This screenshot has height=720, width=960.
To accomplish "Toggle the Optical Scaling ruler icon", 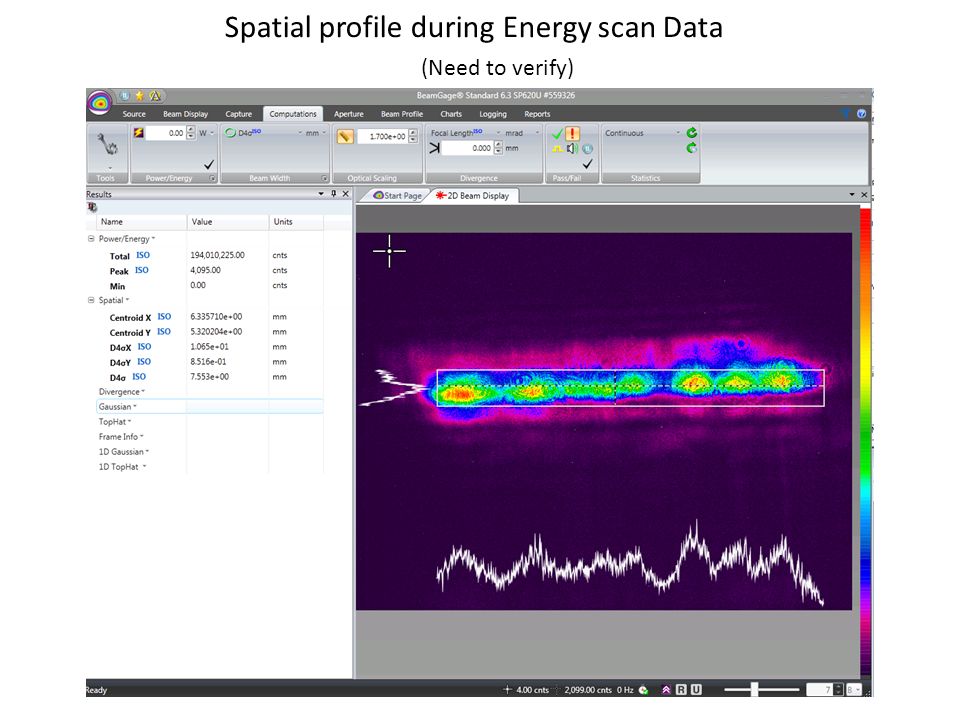I will (x=345, y=137).
